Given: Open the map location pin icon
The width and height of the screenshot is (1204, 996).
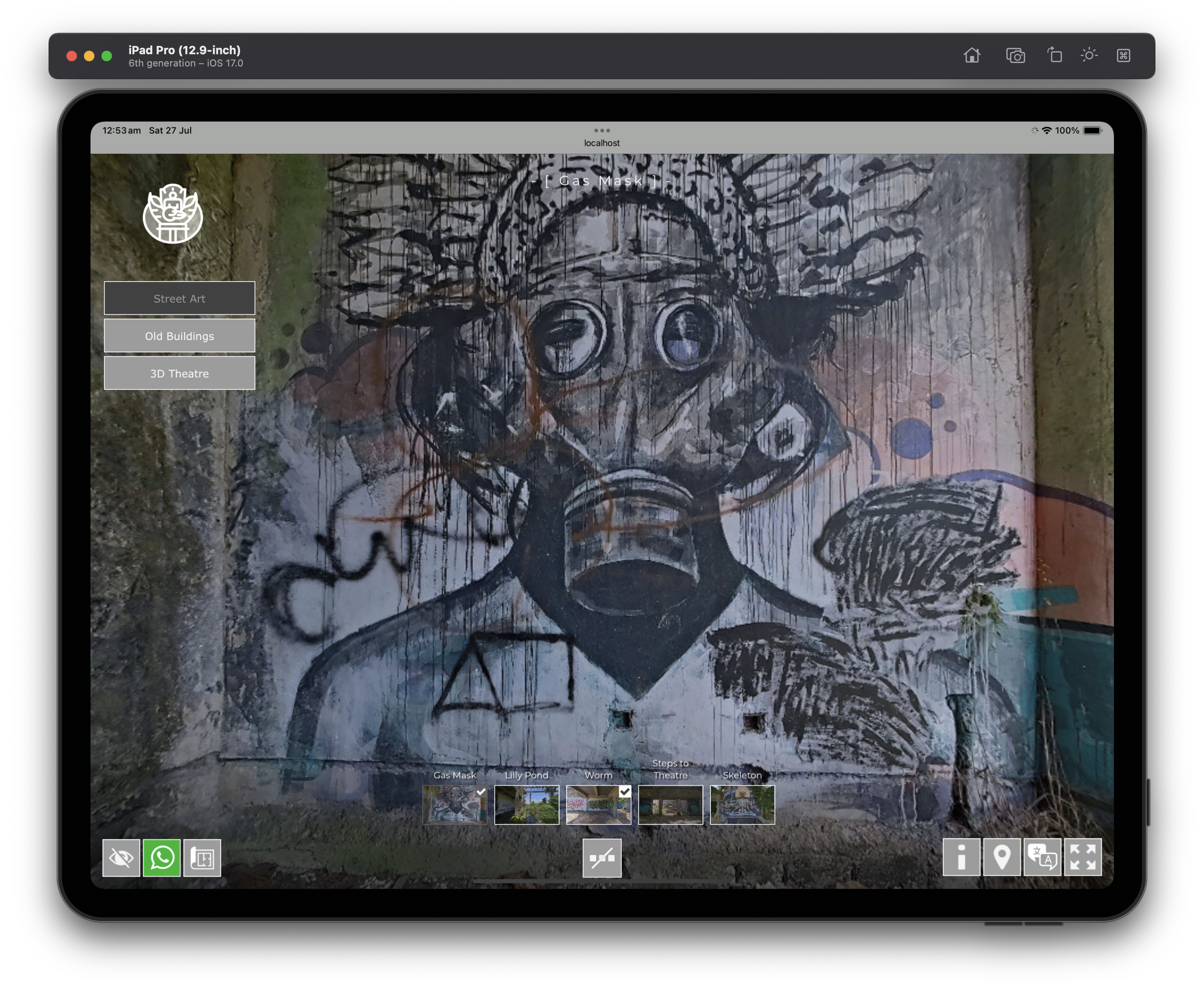Looking at the screenshot, I should pos(1002,857).
